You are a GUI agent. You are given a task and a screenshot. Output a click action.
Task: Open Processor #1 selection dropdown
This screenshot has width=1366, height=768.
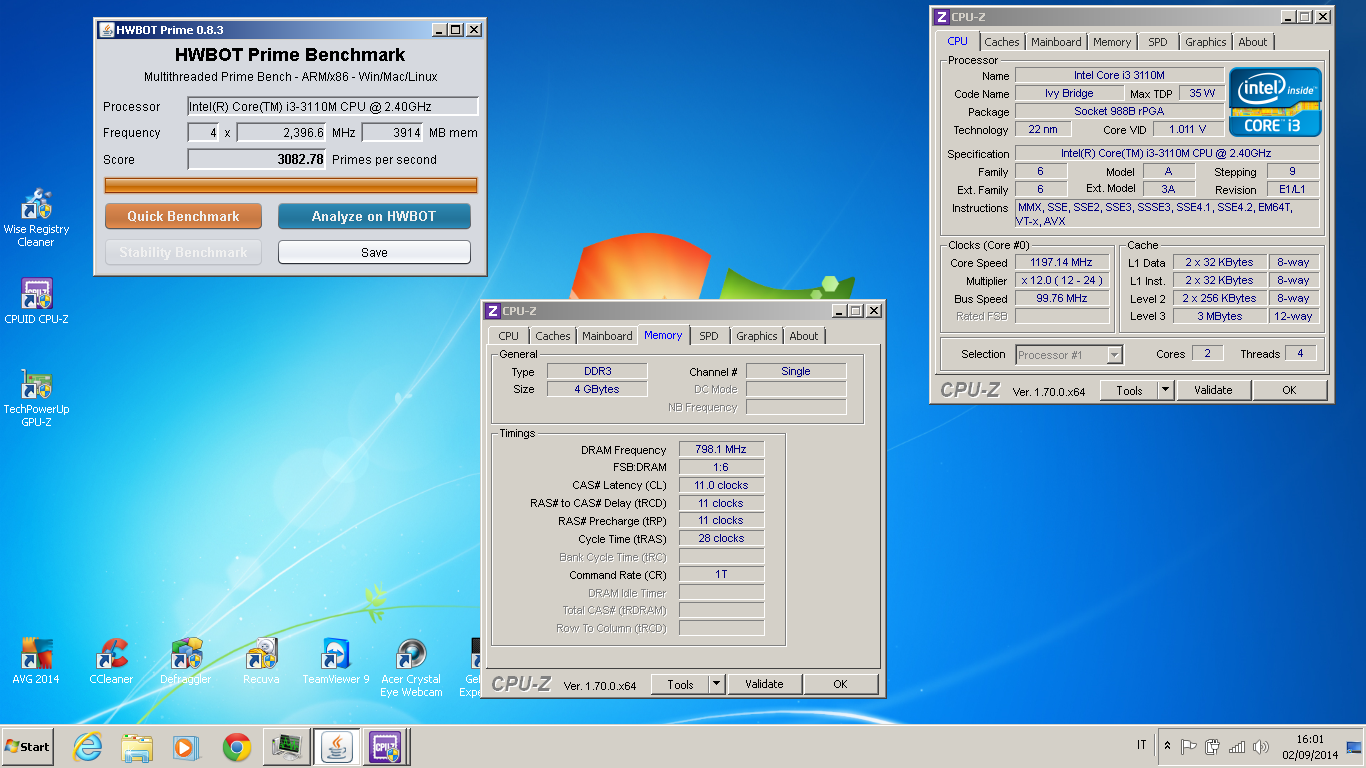pos(1069,354)
